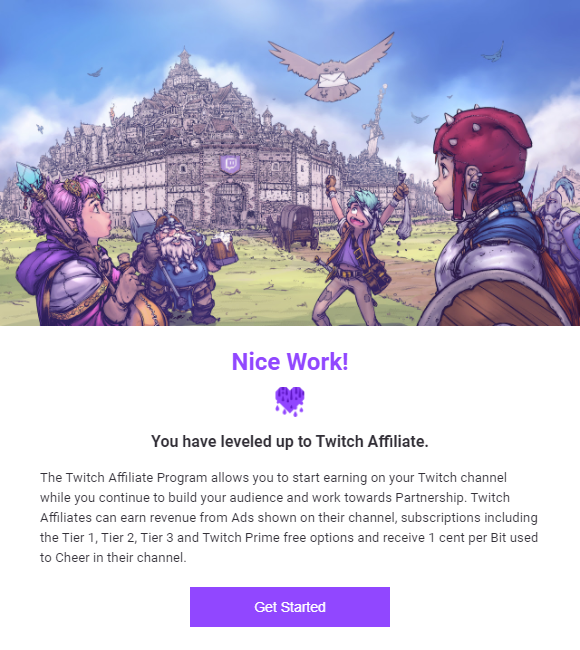Click the crystal staff tip
Viewport: 580px width, 650px height.
coord(29,176)
